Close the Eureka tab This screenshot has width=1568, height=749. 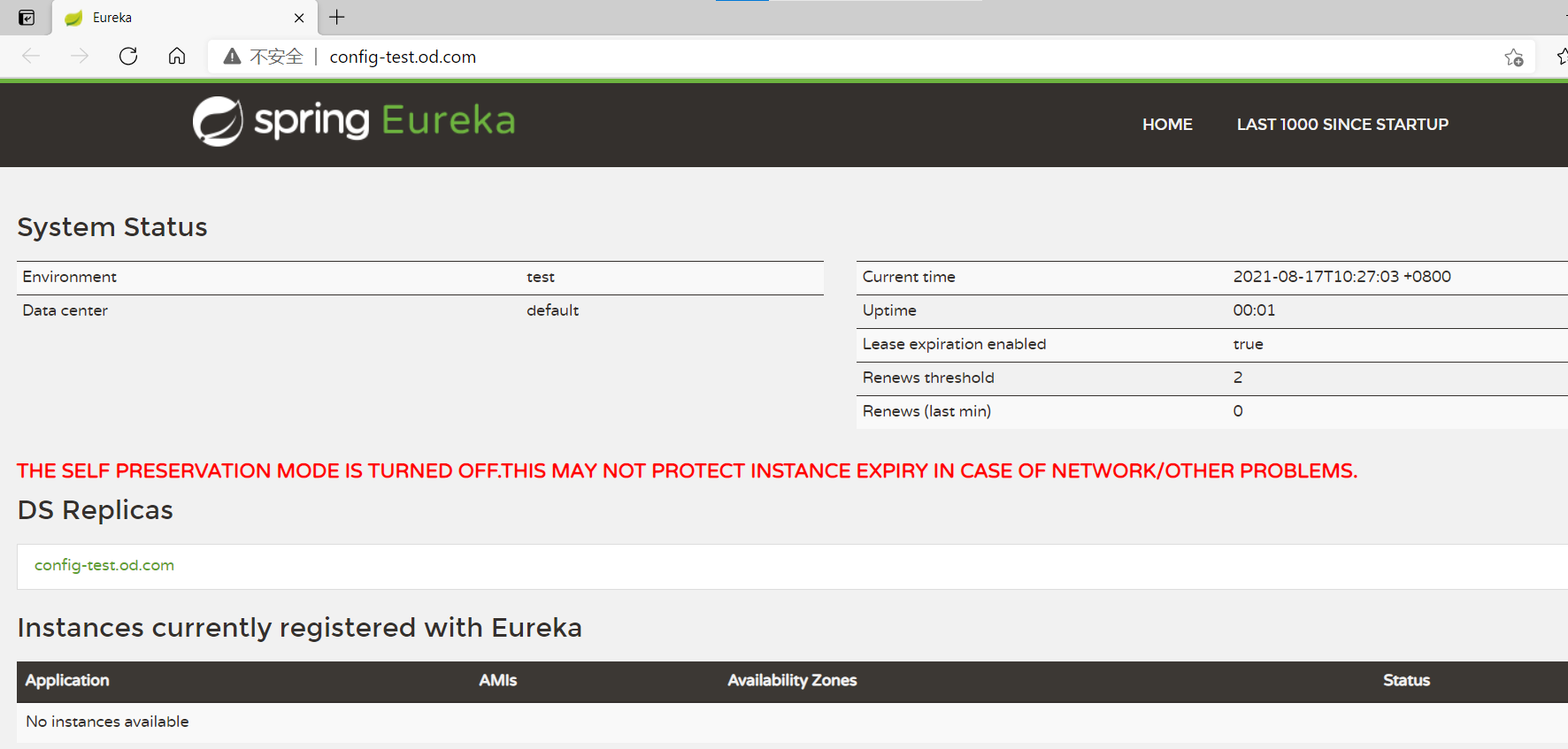tap(299, 18)
